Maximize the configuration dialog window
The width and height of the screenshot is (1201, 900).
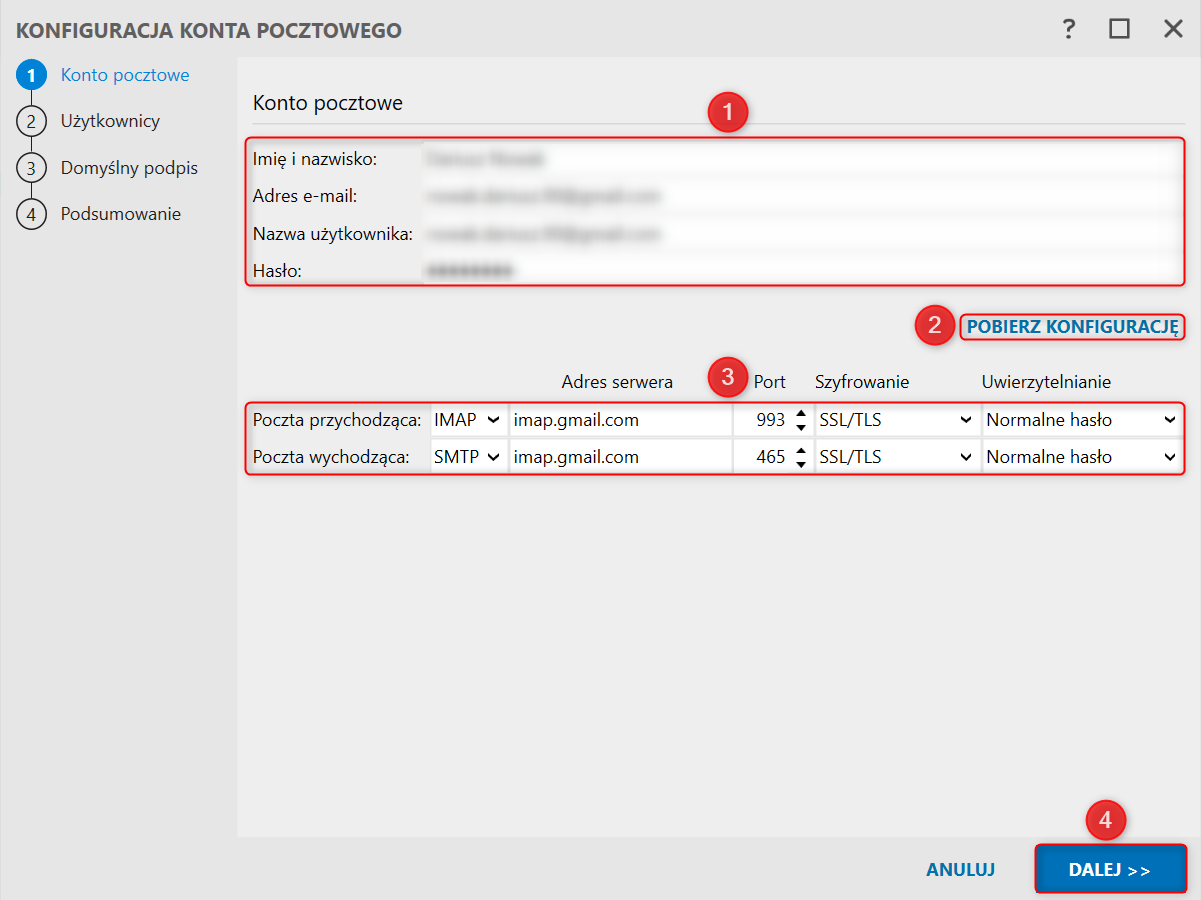tap(1119, 29)
